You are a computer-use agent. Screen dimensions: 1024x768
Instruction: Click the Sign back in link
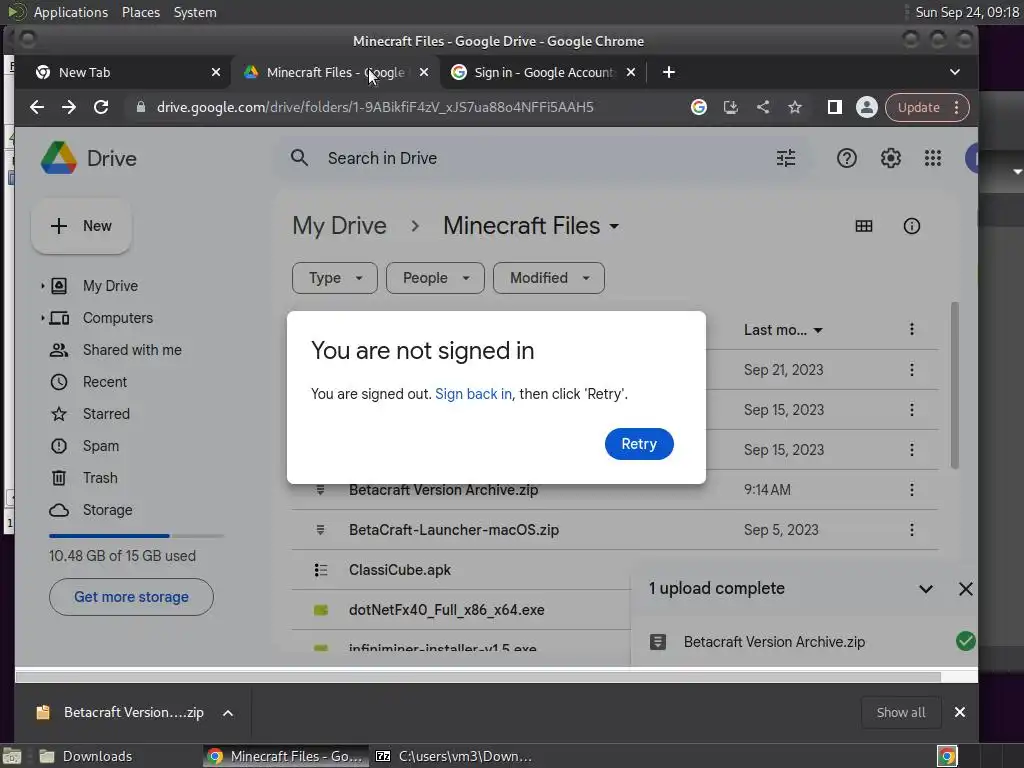click(473, 394)
